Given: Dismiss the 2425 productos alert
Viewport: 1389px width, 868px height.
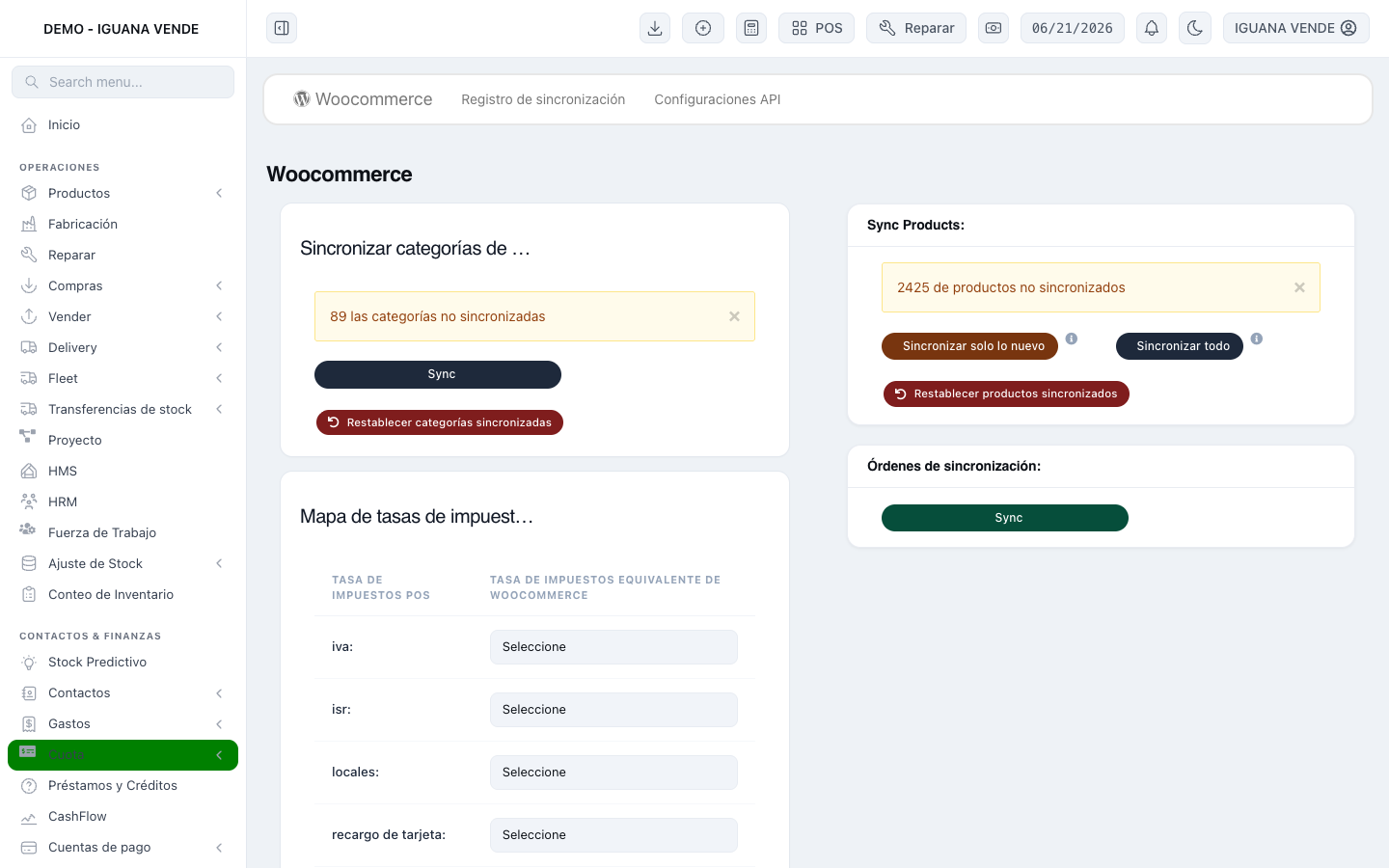Looking at the screenshot, I should 1299,287.
